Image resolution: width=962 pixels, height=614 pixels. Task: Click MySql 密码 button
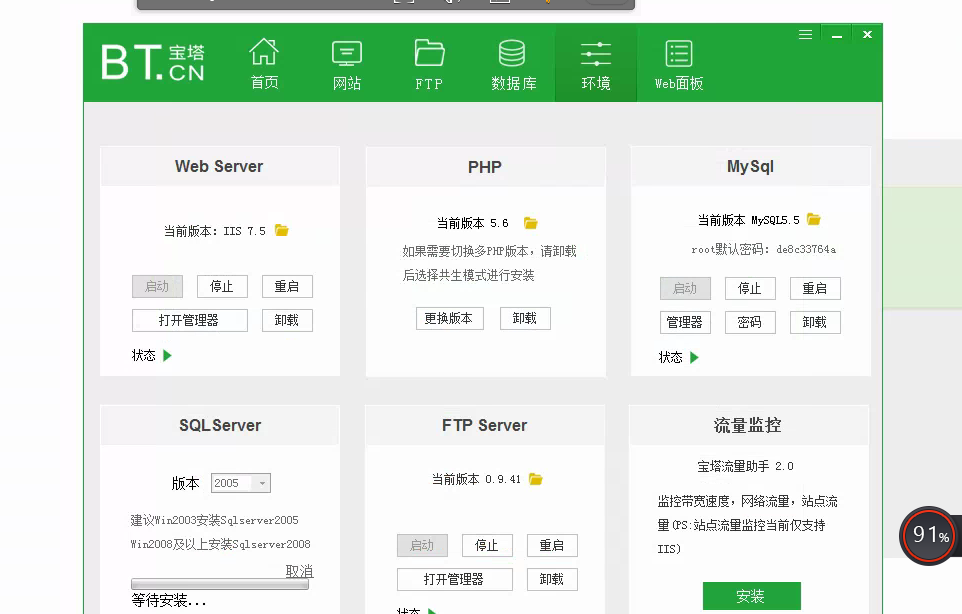tap(750, 322)
